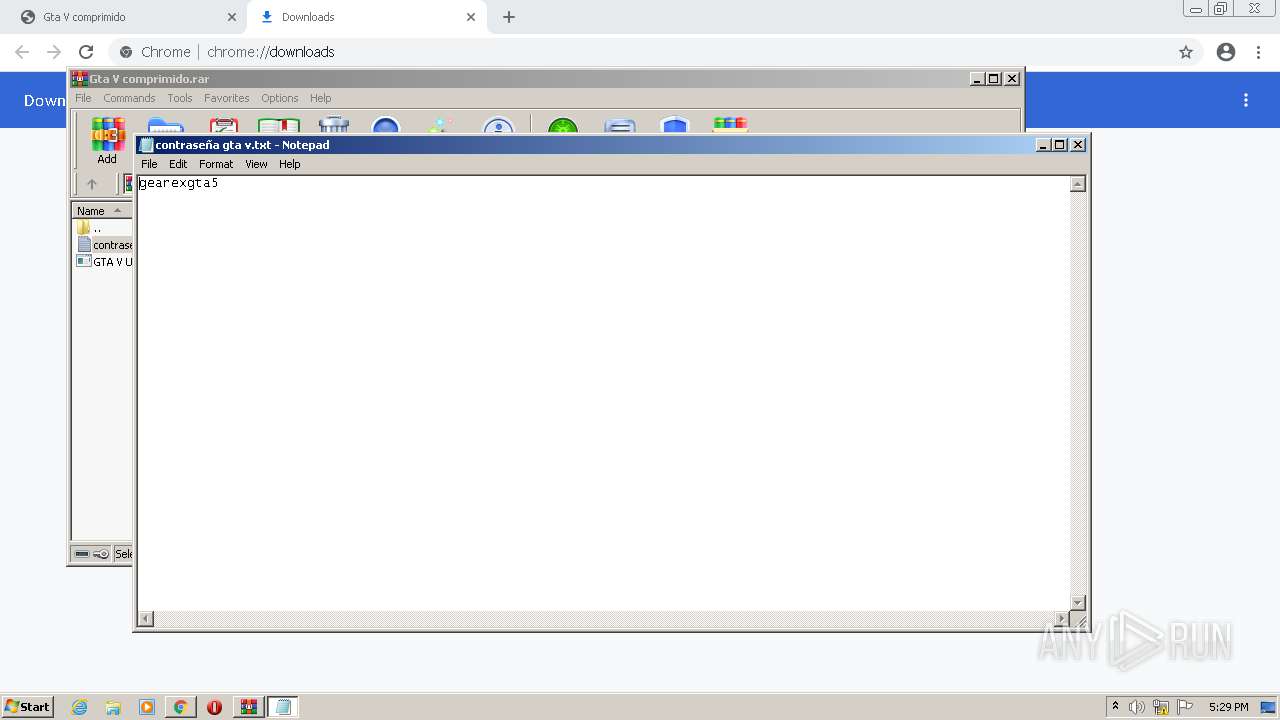The height and width of the screenshot is (720, 1280).
Task: Open Opera from taskbar
Action: point(214,707)
